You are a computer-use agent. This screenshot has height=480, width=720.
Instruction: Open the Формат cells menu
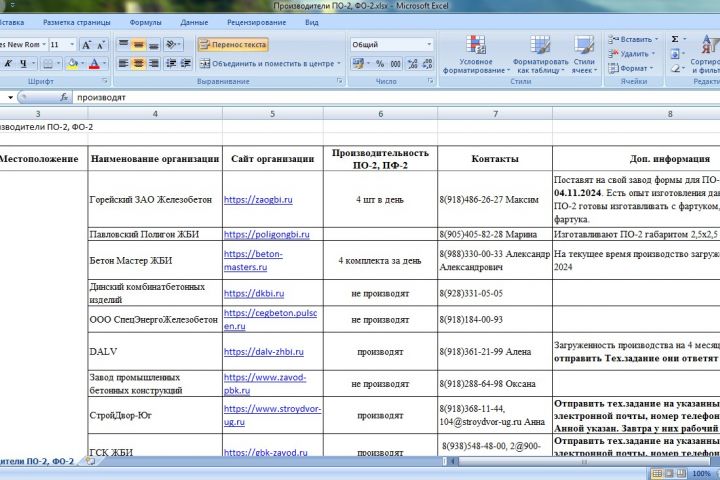[631, 68]
